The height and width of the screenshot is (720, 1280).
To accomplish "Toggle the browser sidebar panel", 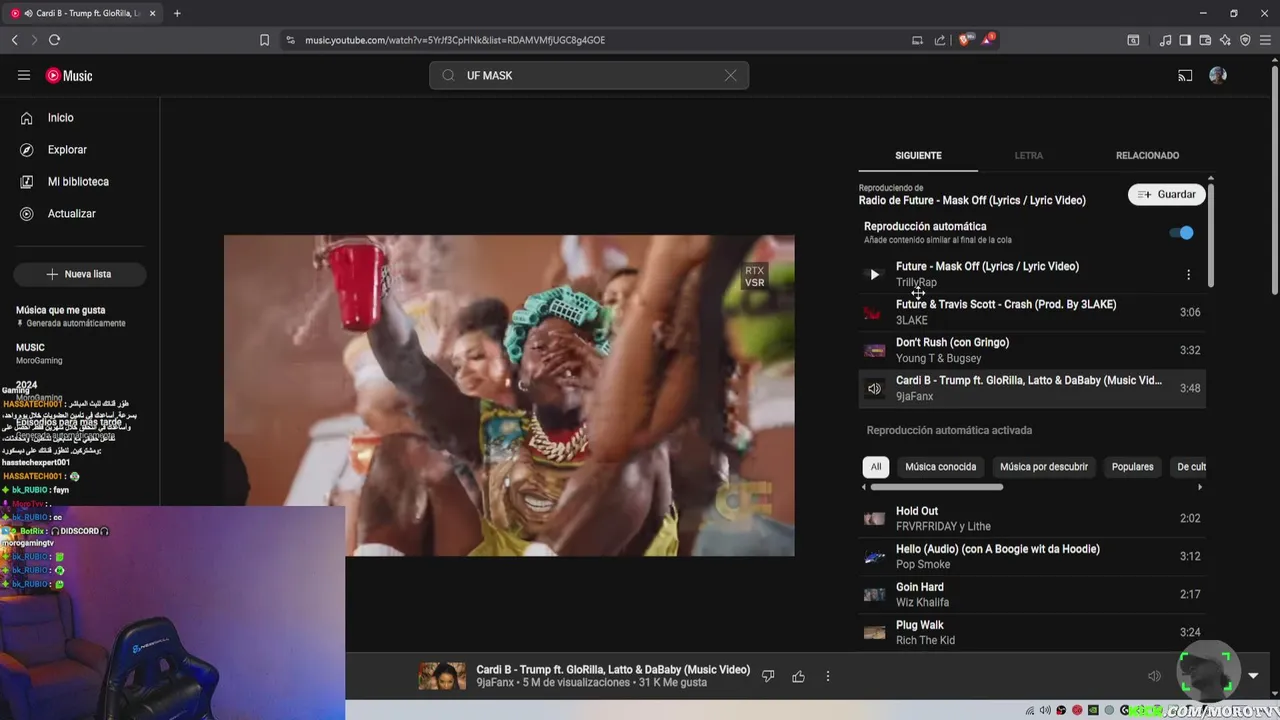I will tap(1185, 40).
